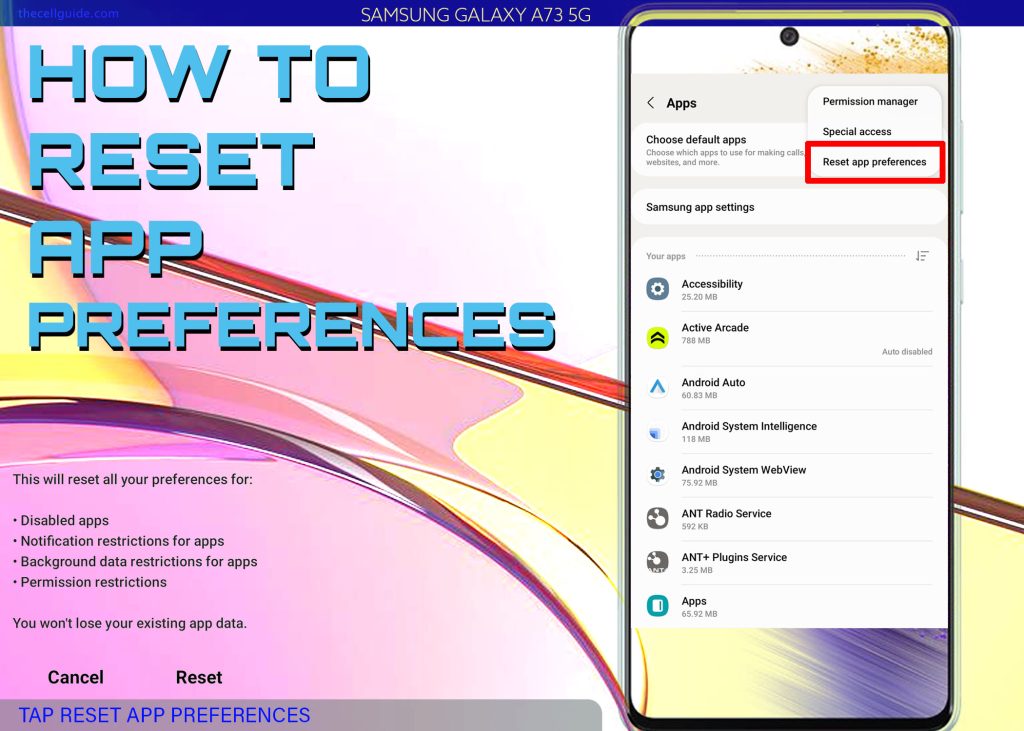Viewport: 1024px width, 731px height.
Task: Tap the Auto disabled label
Action: (907, 351)
